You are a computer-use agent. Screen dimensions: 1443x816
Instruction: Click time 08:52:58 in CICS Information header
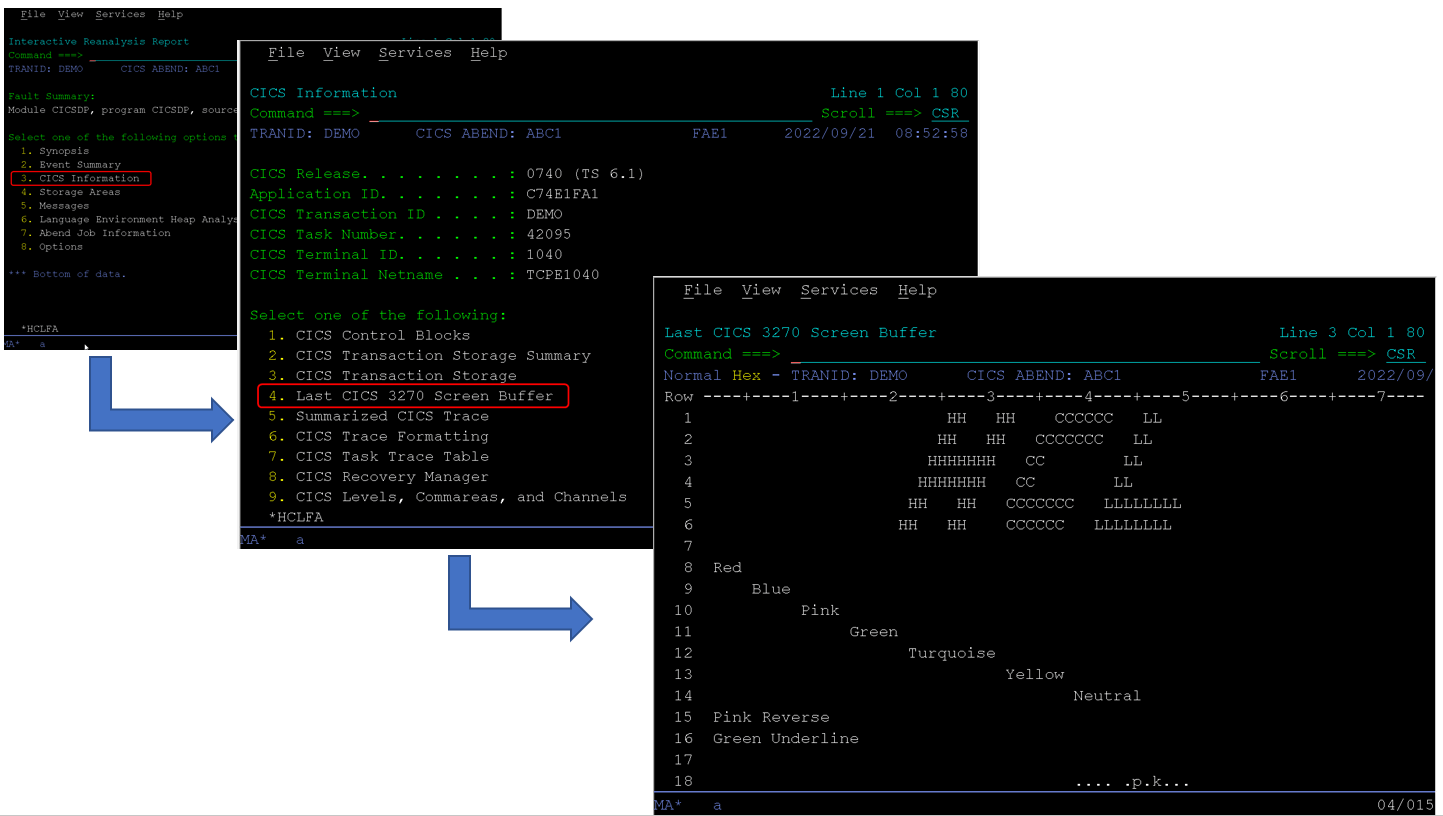tap(932, 134)
